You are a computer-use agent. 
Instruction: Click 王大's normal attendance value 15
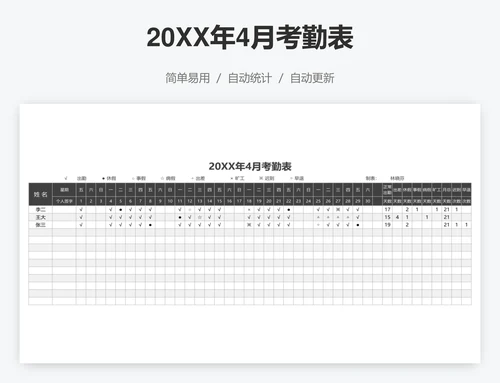[387, 217]
